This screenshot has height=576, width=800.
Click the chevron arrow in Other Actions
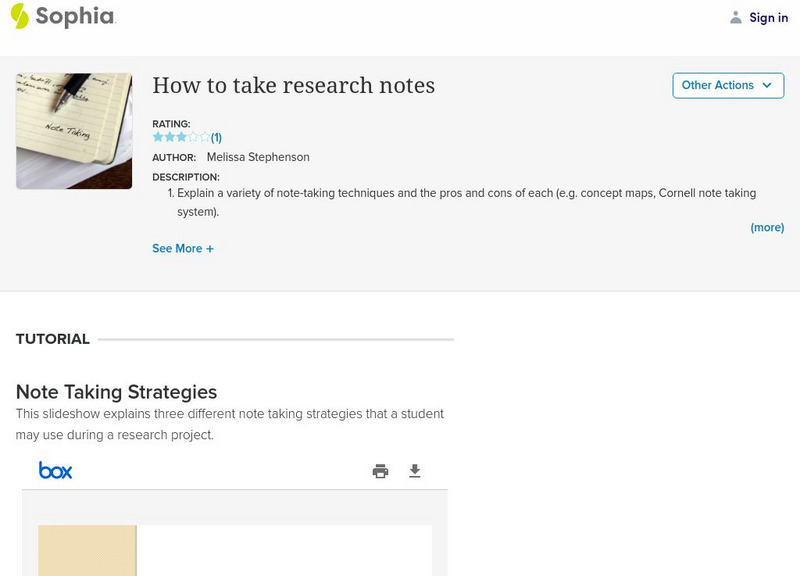coord(767,85)
